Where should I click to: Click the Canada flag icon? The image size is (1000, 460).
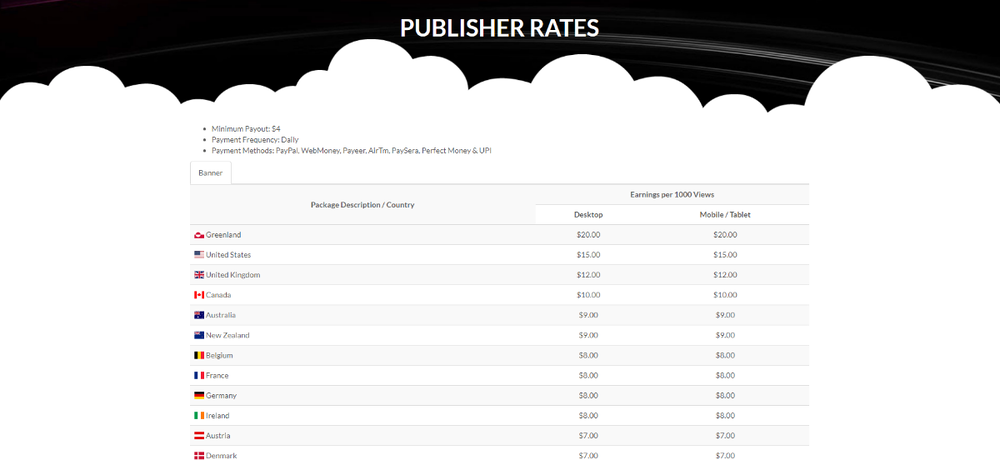199,295
